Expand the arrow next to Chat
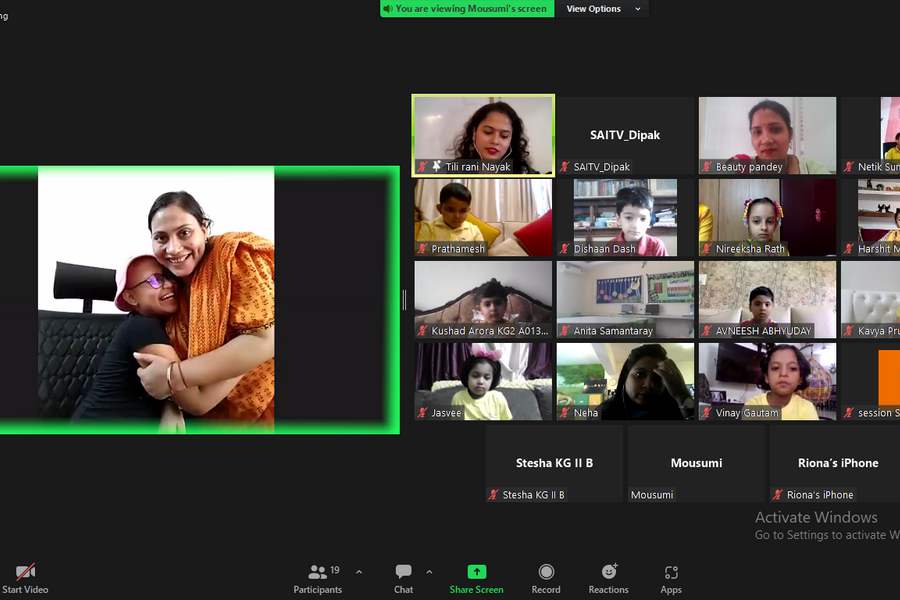 429,572
